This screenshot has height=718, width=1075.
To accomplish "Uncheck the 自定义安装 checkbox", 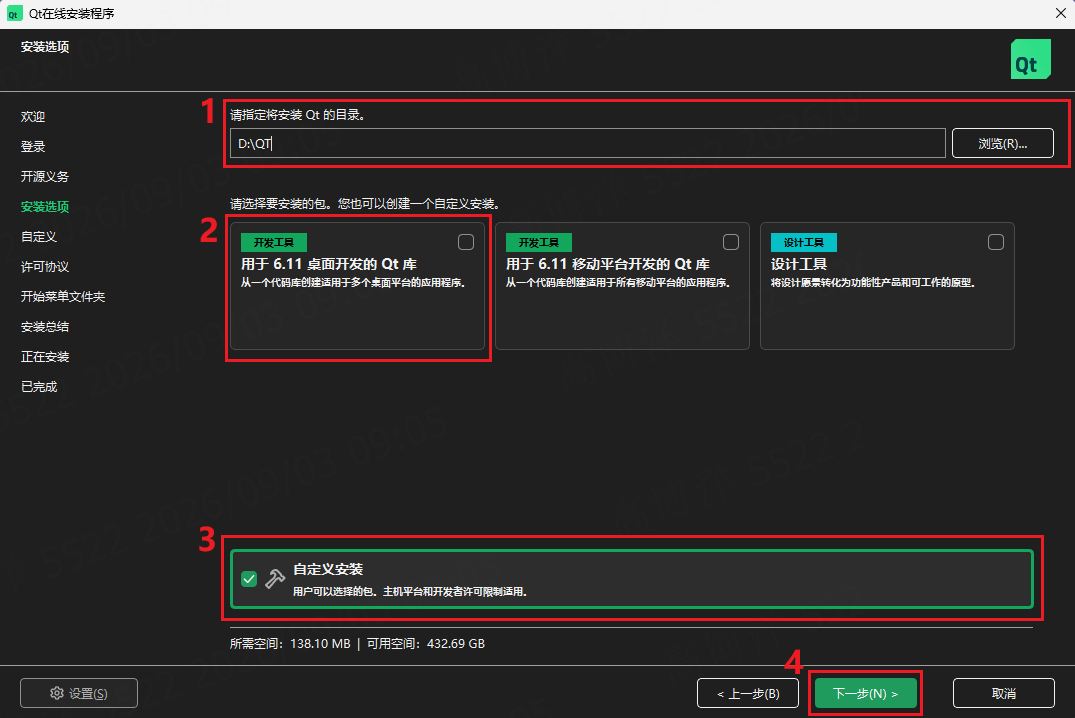I will point(249,579).
